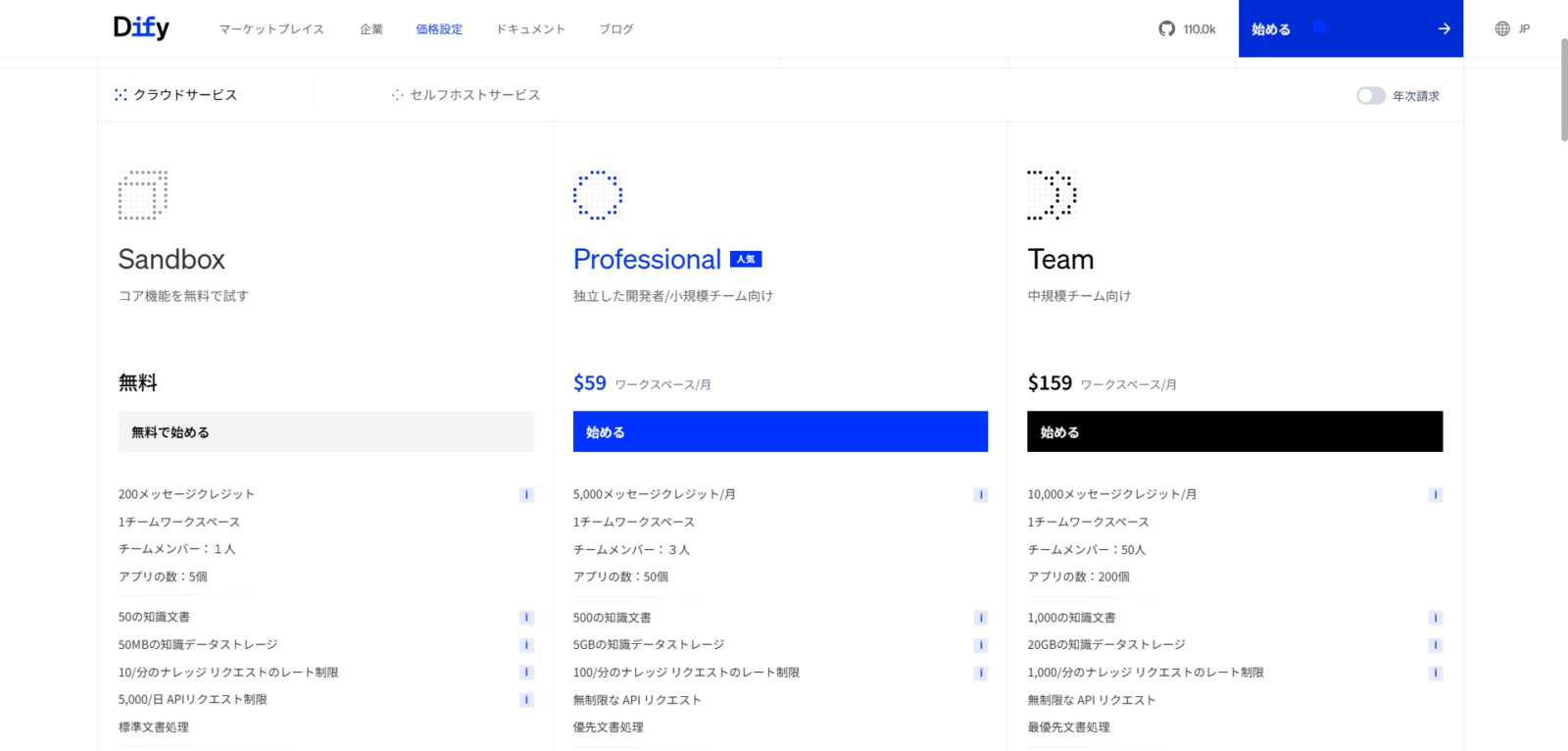
Task: Switch to the セルフホストサービス tab
Action: (x=465, y=95)
